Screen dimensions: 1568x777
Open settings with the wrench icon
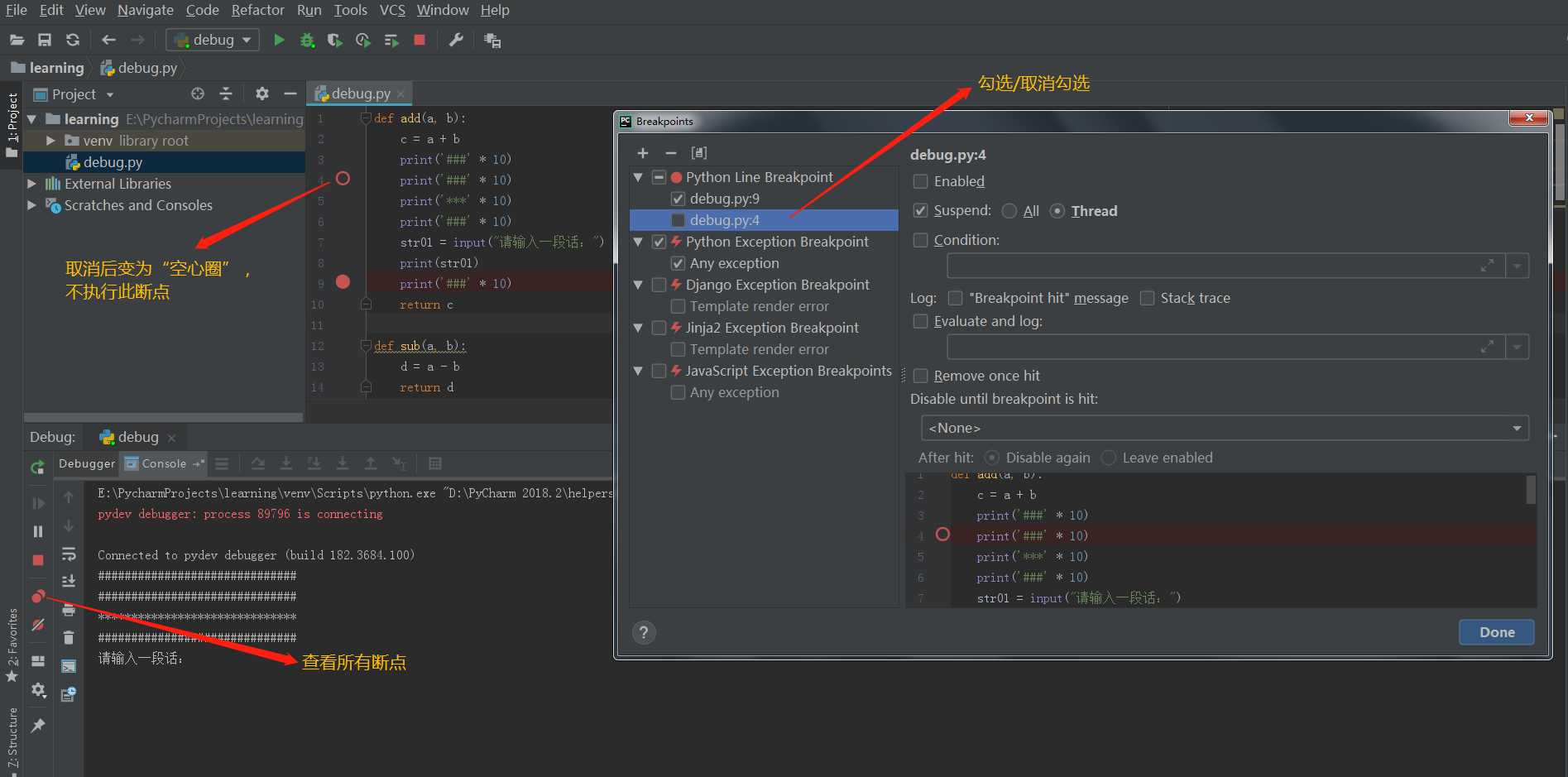[x=456, y=40]
